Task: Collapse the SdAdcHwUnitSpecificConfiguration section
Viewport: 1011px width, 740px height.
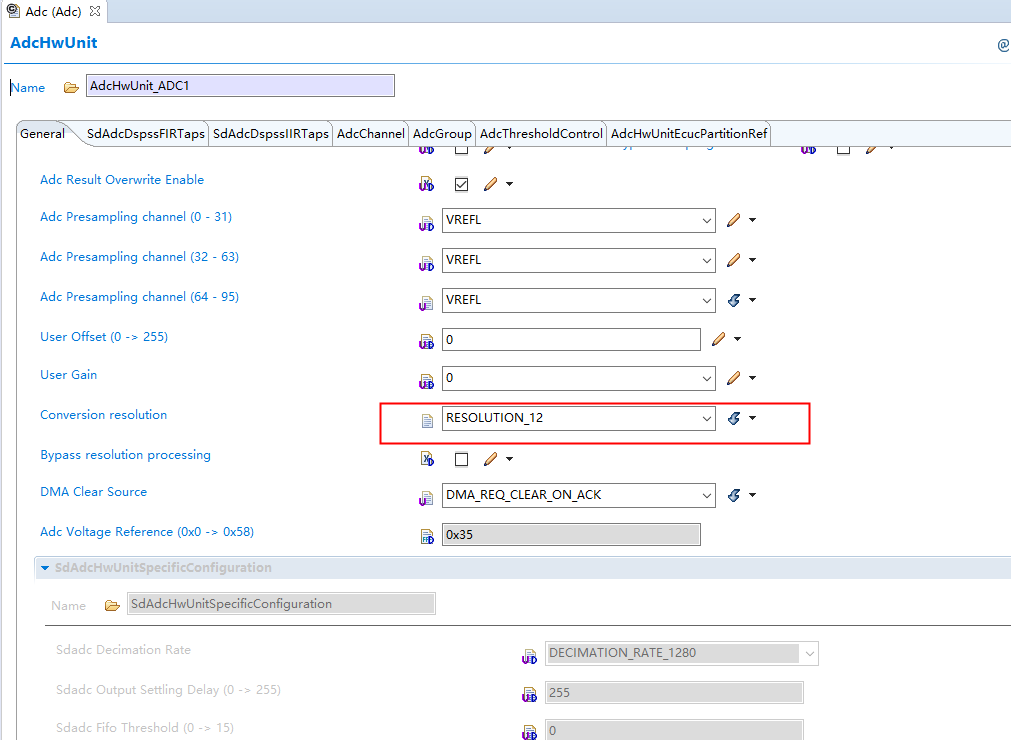Action: 45,568
